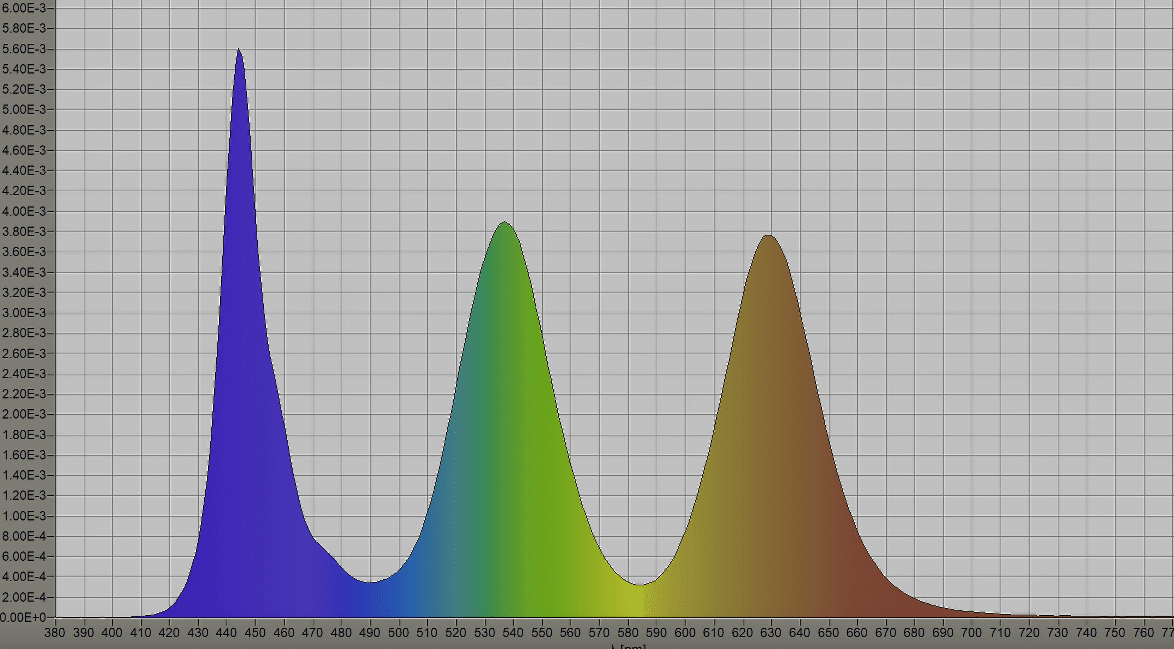Click the '380' wavelength label
The image size is (1174, 649).
(55, 633)
